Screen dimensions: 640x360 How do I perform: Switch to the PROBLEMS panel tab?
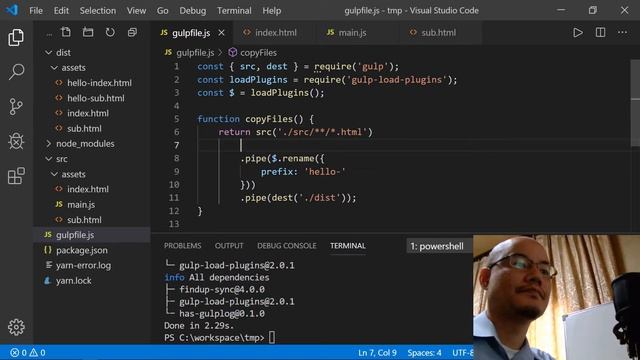click(x=182, y=246)
